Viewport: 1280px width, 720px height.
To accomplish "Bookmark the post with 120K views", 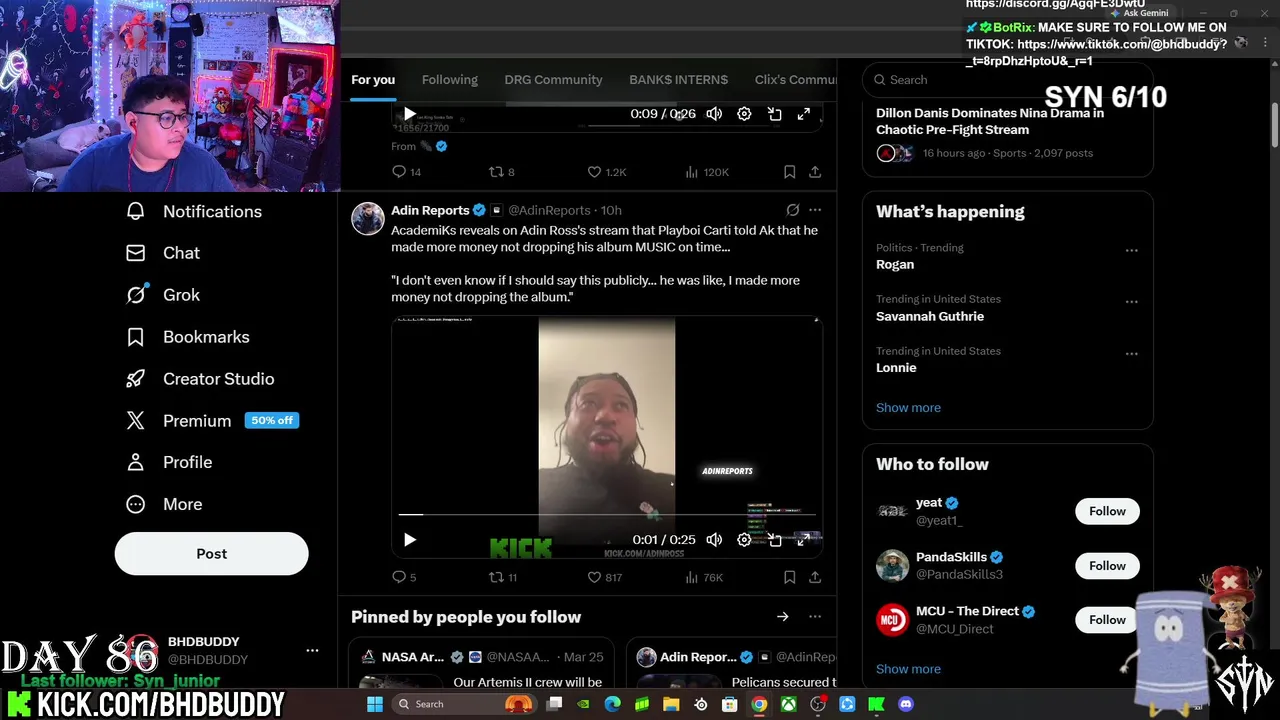I will (x=789, y=172).
